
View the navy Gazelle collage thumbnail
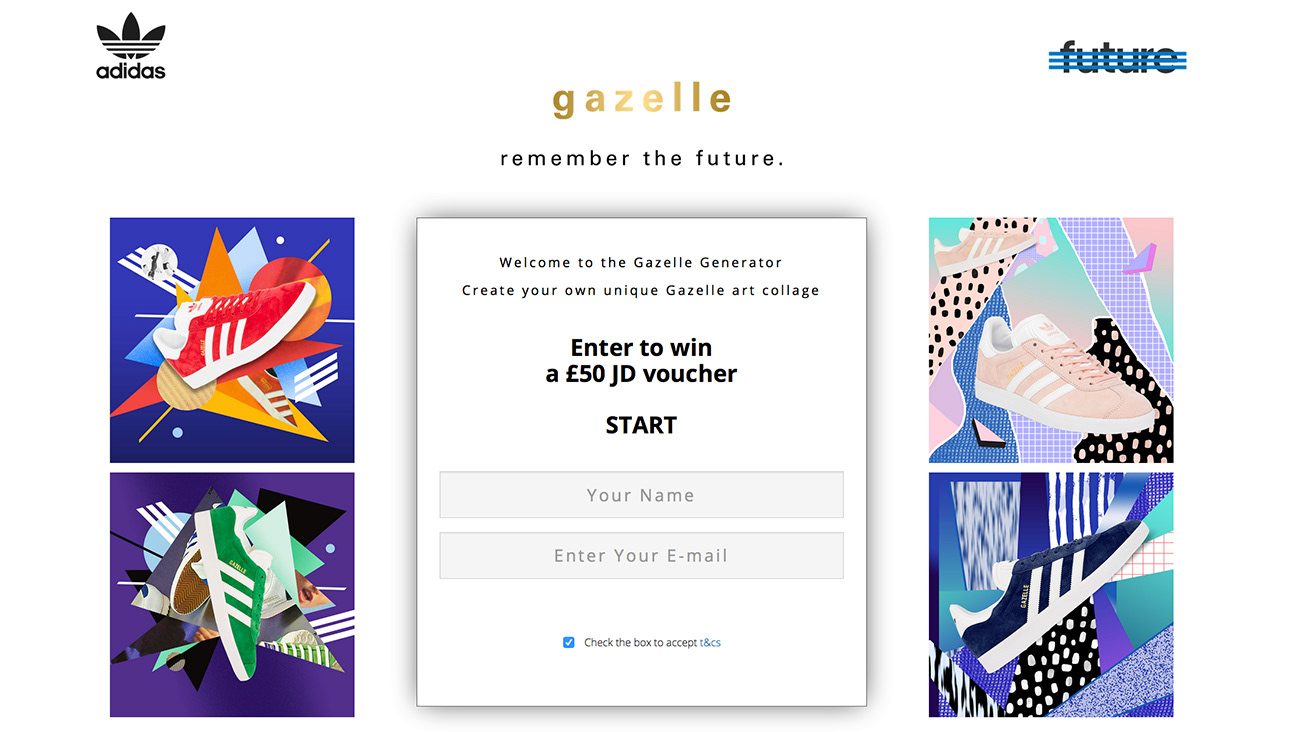click(1051, 595)
